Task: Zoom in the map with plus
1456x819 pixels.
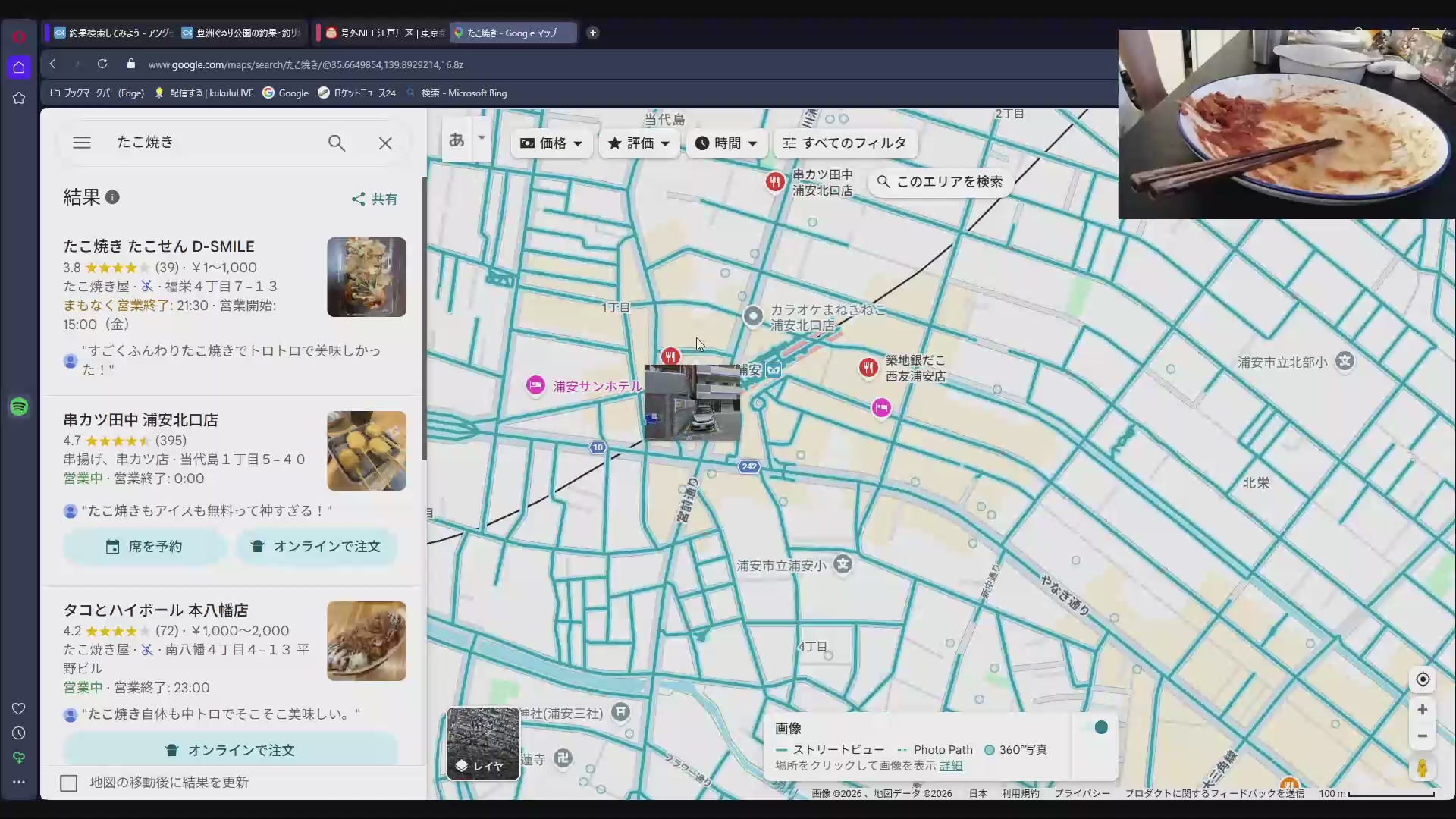Action: coord(1423,710)
